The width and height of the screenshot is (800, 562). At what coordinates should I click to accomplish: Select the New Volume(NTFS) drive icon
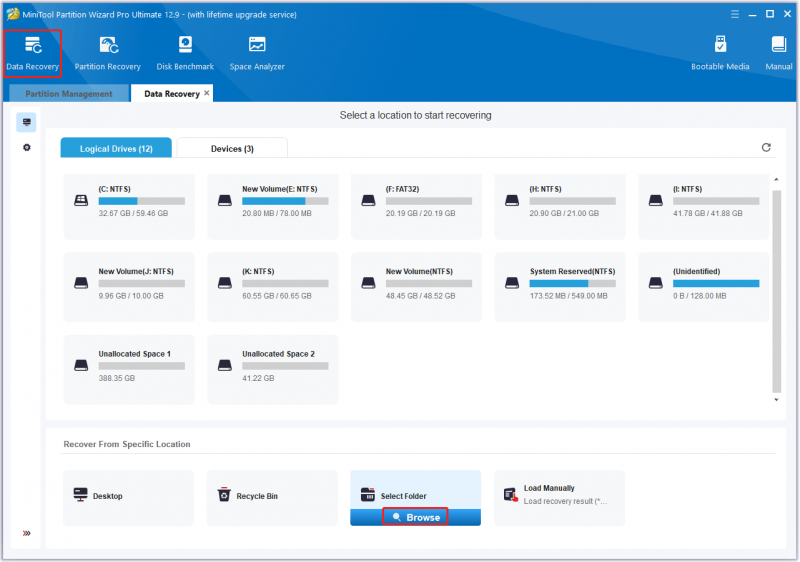pyautogui.click(x=368, y=283)
